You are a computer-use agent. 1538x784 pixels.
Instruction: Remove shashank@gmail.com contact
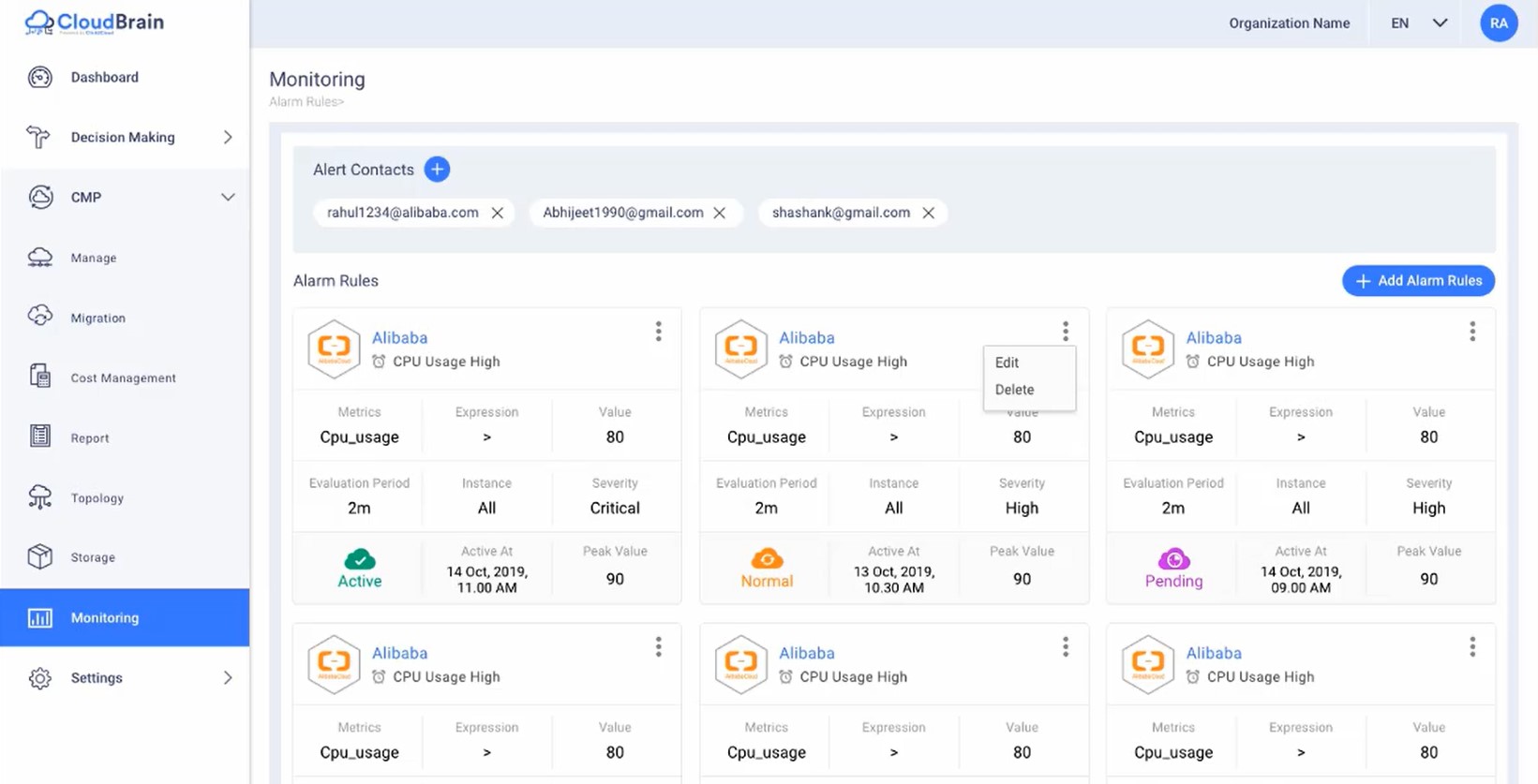pyautogui.click(x=929, y=214)
